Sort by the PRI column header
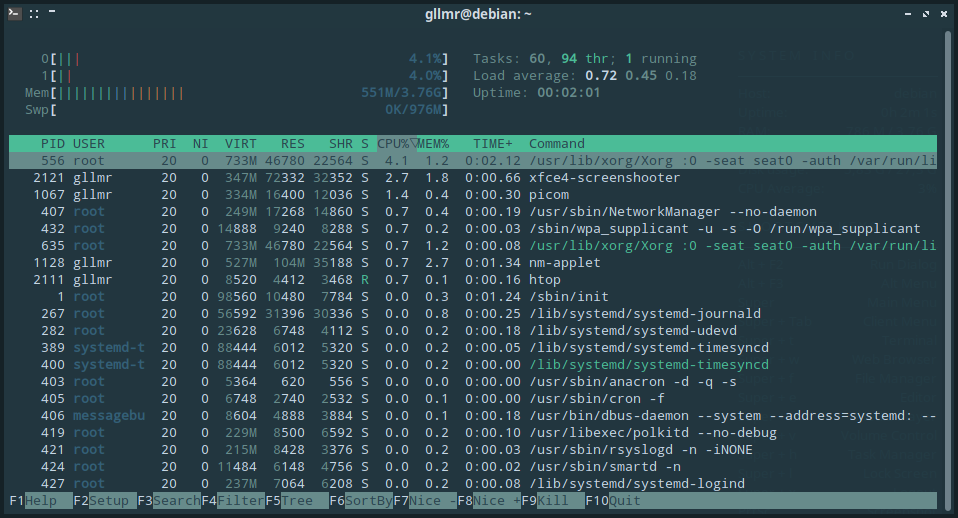This screenshot has height=518, width=958. click(x=164, y=144)
